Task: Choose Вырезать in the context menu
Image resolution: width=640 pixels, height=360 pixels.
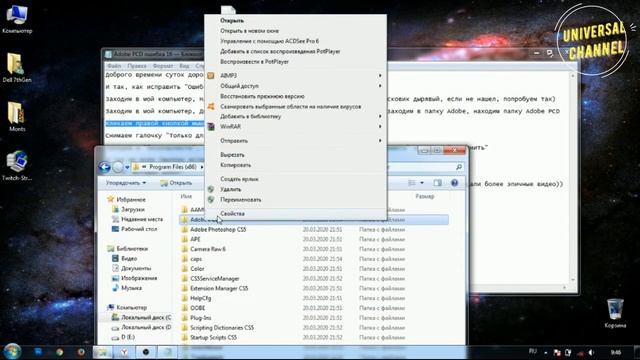Action: [x=296, y=155]
